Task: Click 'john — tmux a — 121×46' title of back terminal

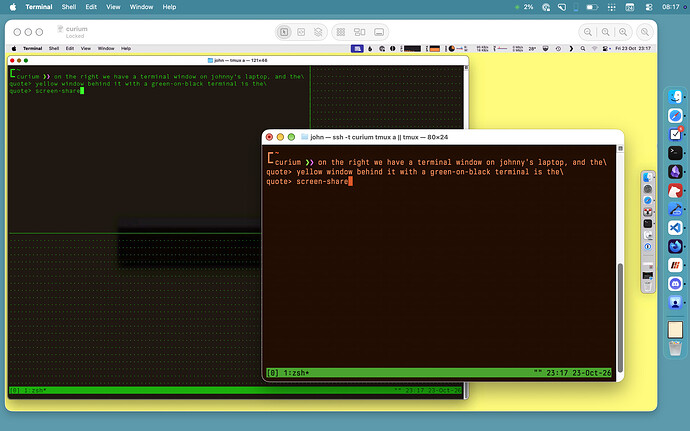Action: click(x=241, y=60)
